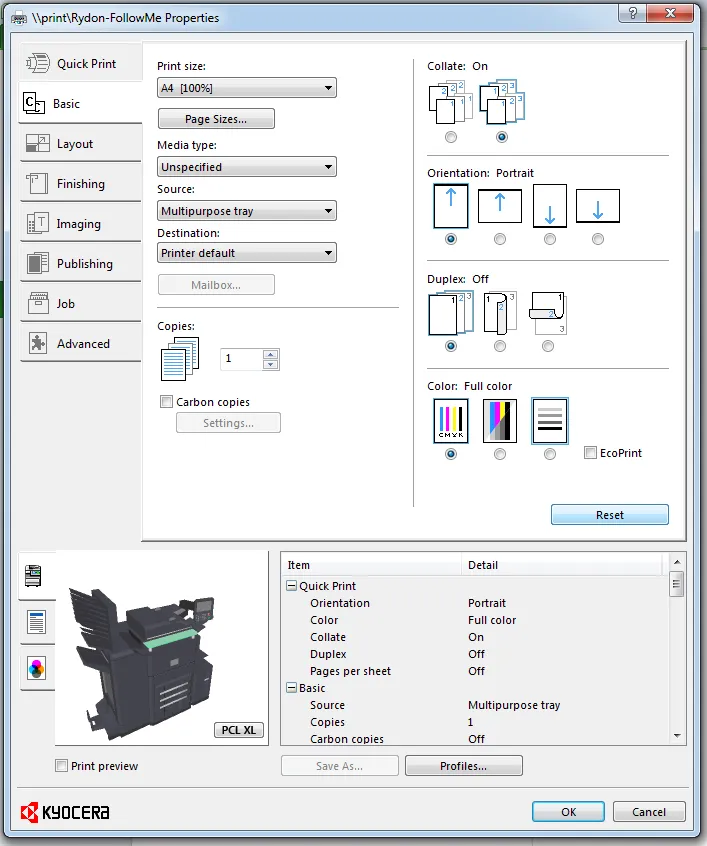Open the Destination Printer default dropdown
The image size is (707, 846).
[247, 253]
